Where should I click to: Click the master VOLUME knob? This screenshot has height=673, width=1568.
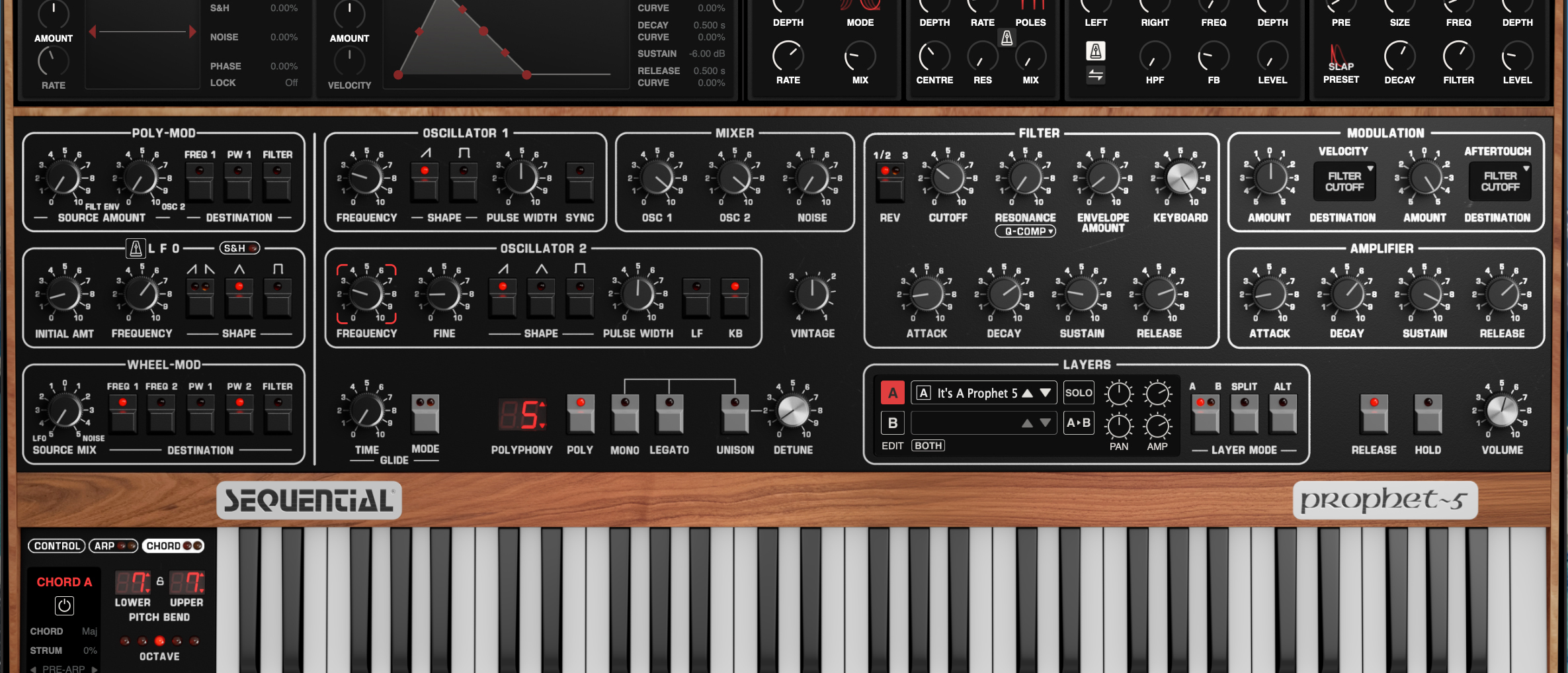tap(1502, 410)
